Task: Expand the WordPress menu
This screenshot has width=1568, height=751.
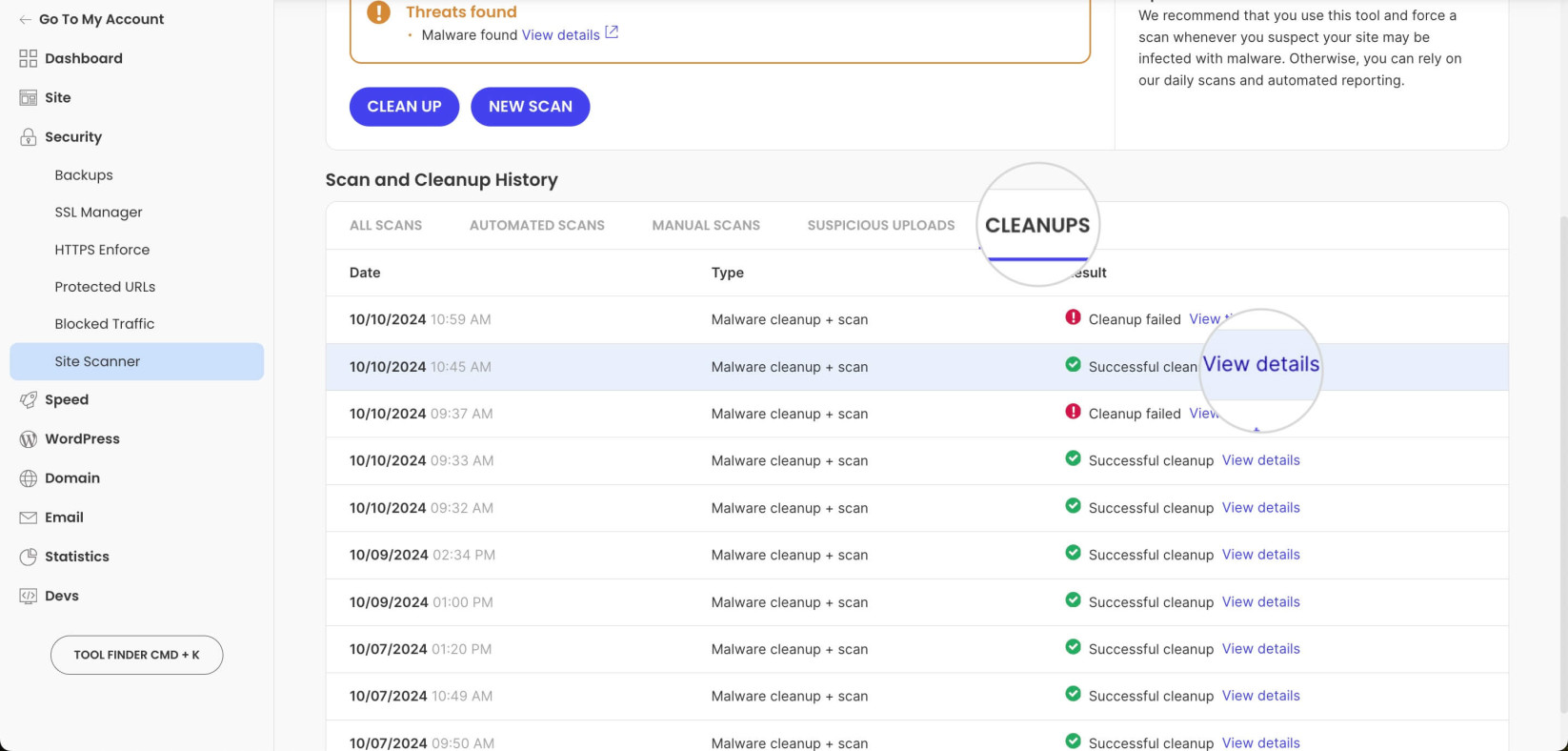Action: coord(82,438)
